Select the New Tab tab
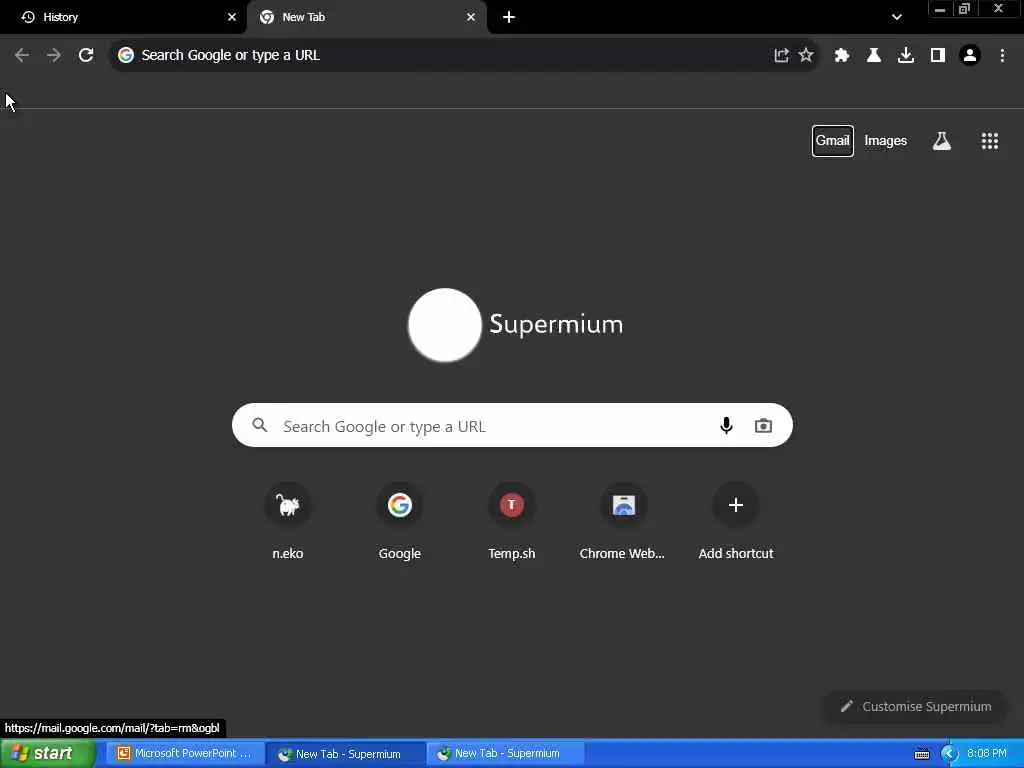The height and width of the screenshot is (768, 1024). pos(366,17)
